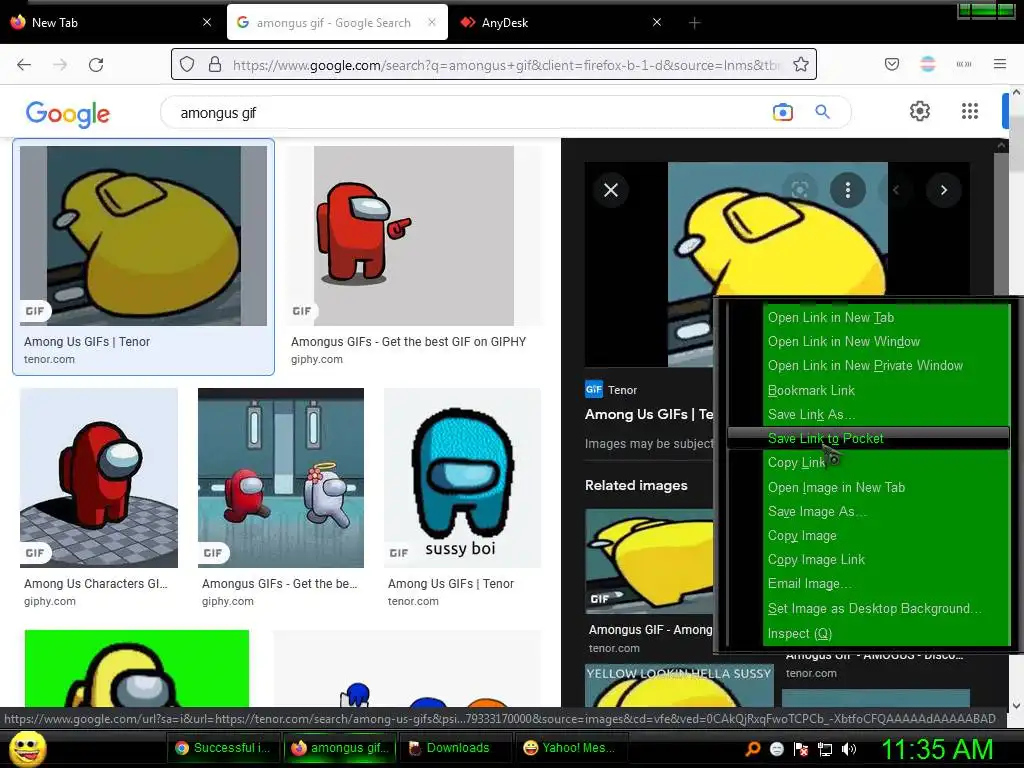Open Google settings gear icon
The height and width of the screenshot is (768, 1024).
coord(920,111)
